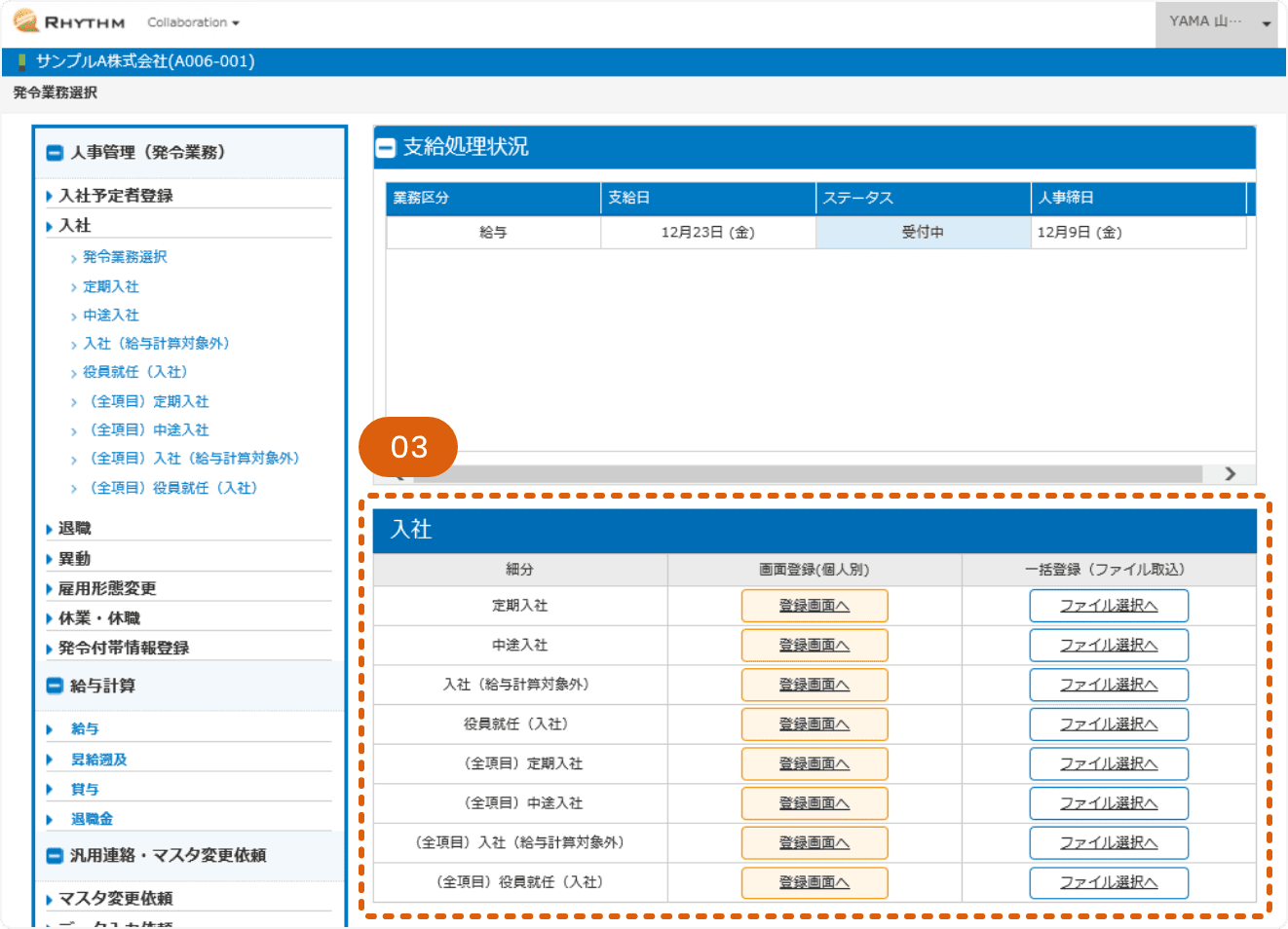
Task: Click 人事締日 column header
Action: 1139,199
